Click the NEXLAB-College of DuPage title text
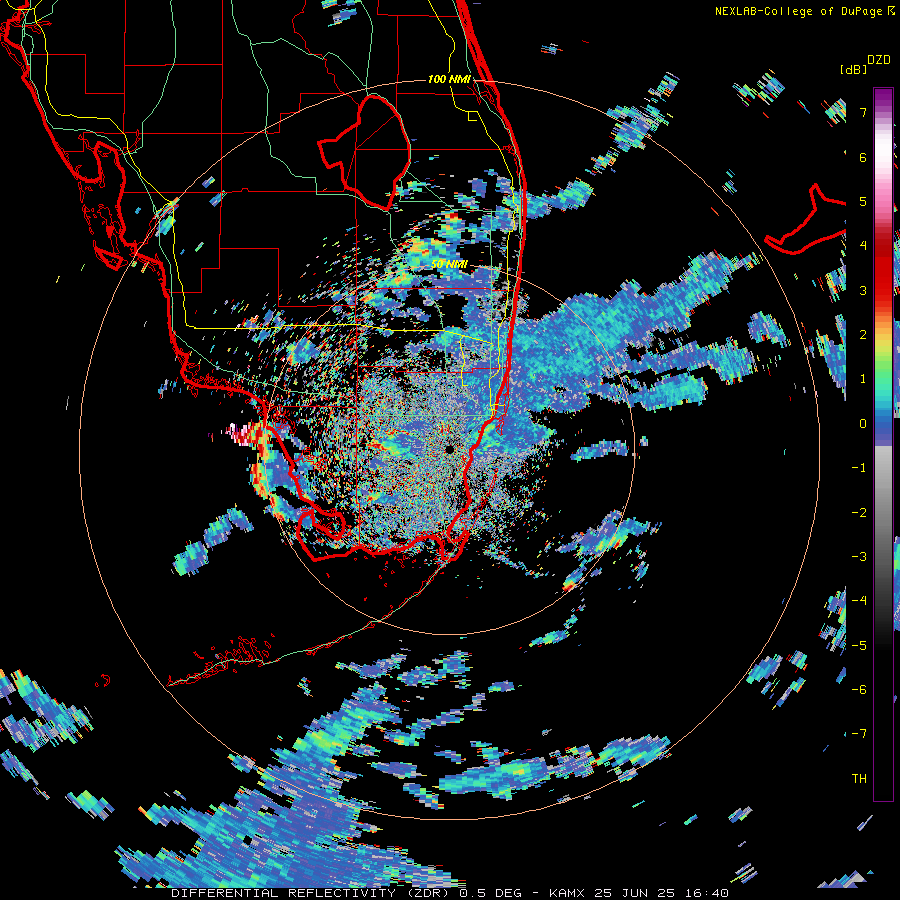The height and width of the screenshot is (900, 900). (x=800, y=11)
